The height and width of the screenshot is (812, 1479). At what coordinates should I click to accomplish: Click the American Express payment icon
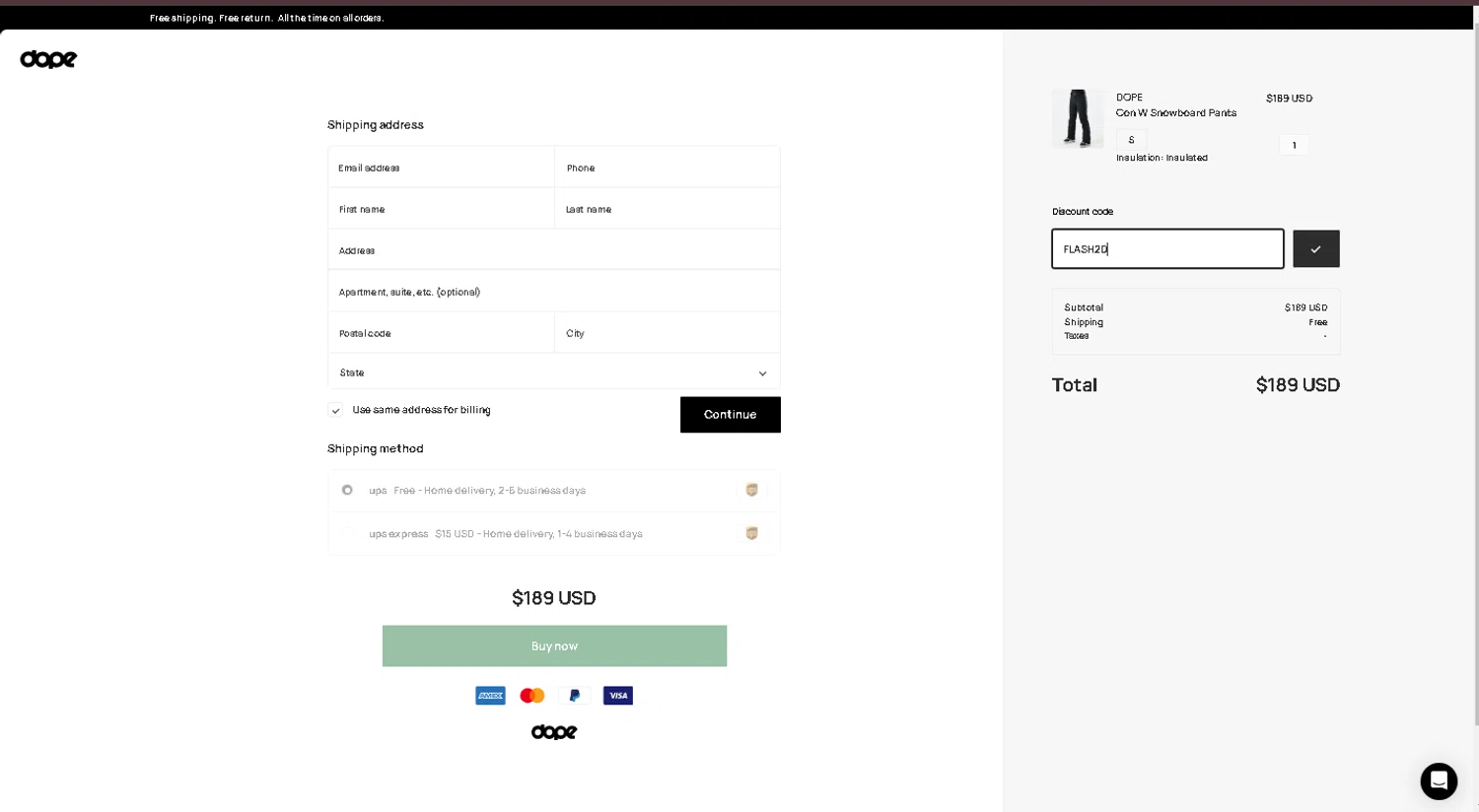490,696
